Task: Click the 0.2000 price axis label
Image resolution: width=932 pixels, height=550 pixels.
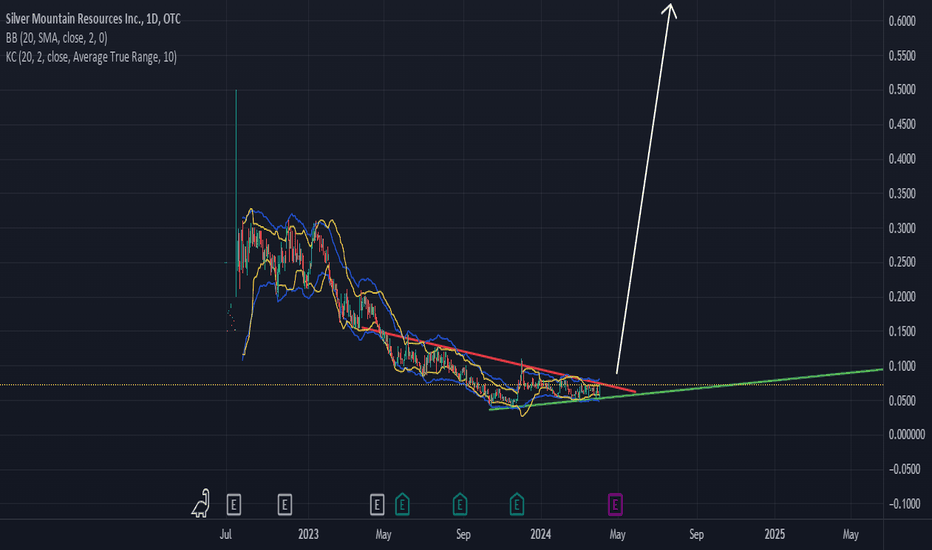Action: 902,297
